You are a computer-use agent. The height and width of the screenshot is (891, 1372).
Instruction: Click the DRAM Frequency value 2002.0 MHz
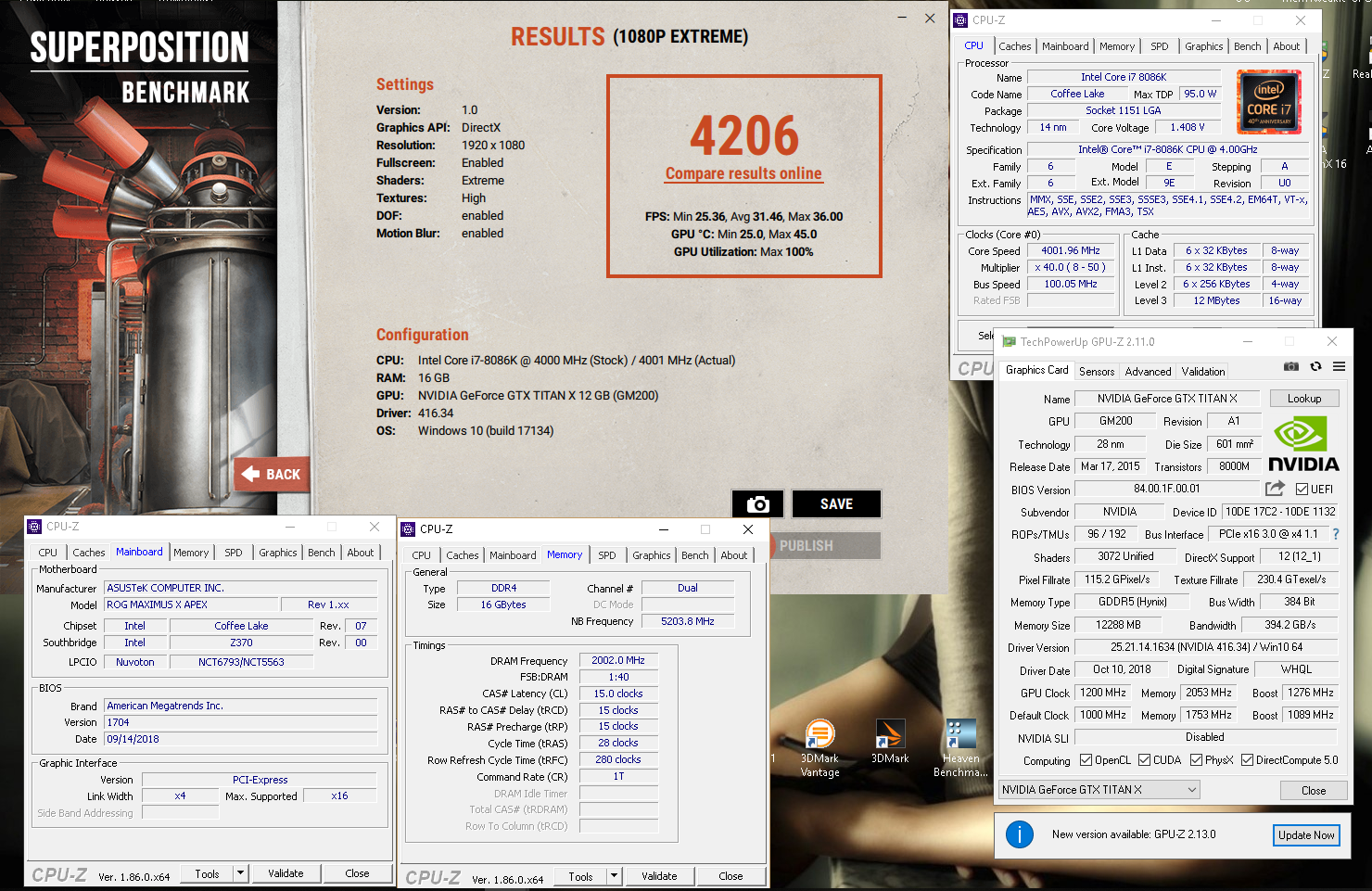618,660
